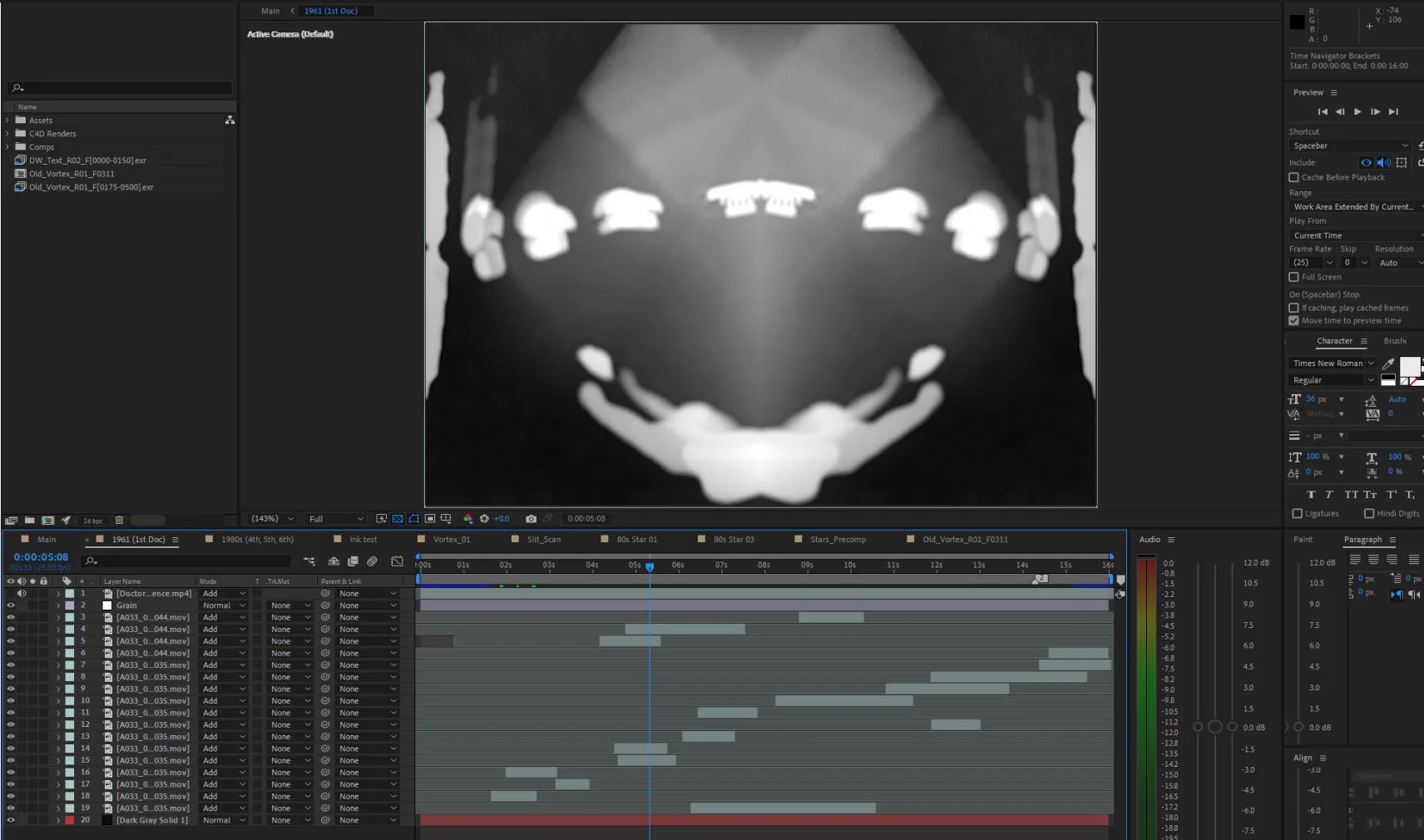Select Old_Vortex_R01_F0311 project item
1424x840 pixels.
[x=72, y=174]
